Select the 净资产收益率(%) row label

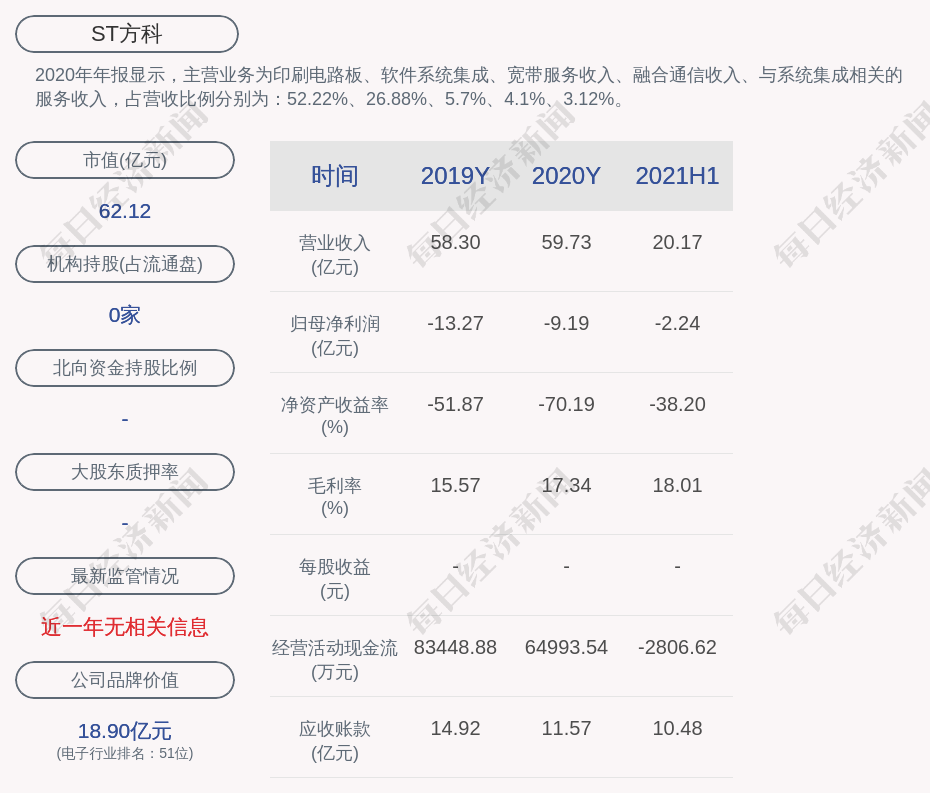335,416
